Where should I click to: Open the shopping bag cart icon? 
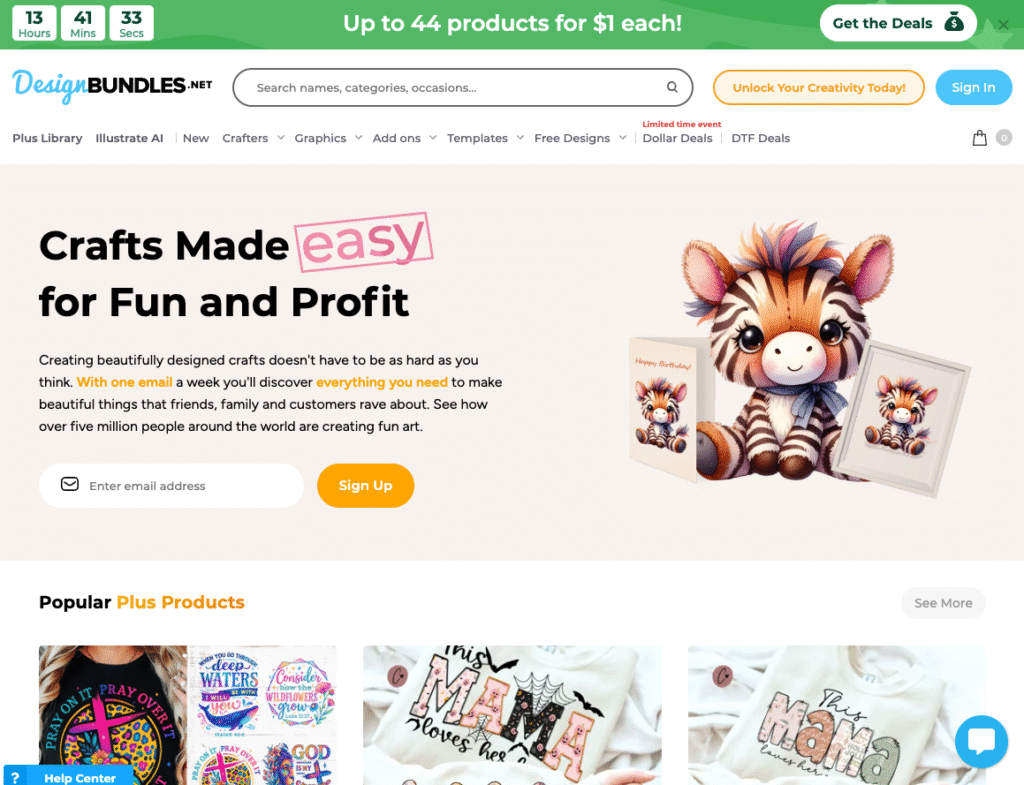click(x=979, y=138)
